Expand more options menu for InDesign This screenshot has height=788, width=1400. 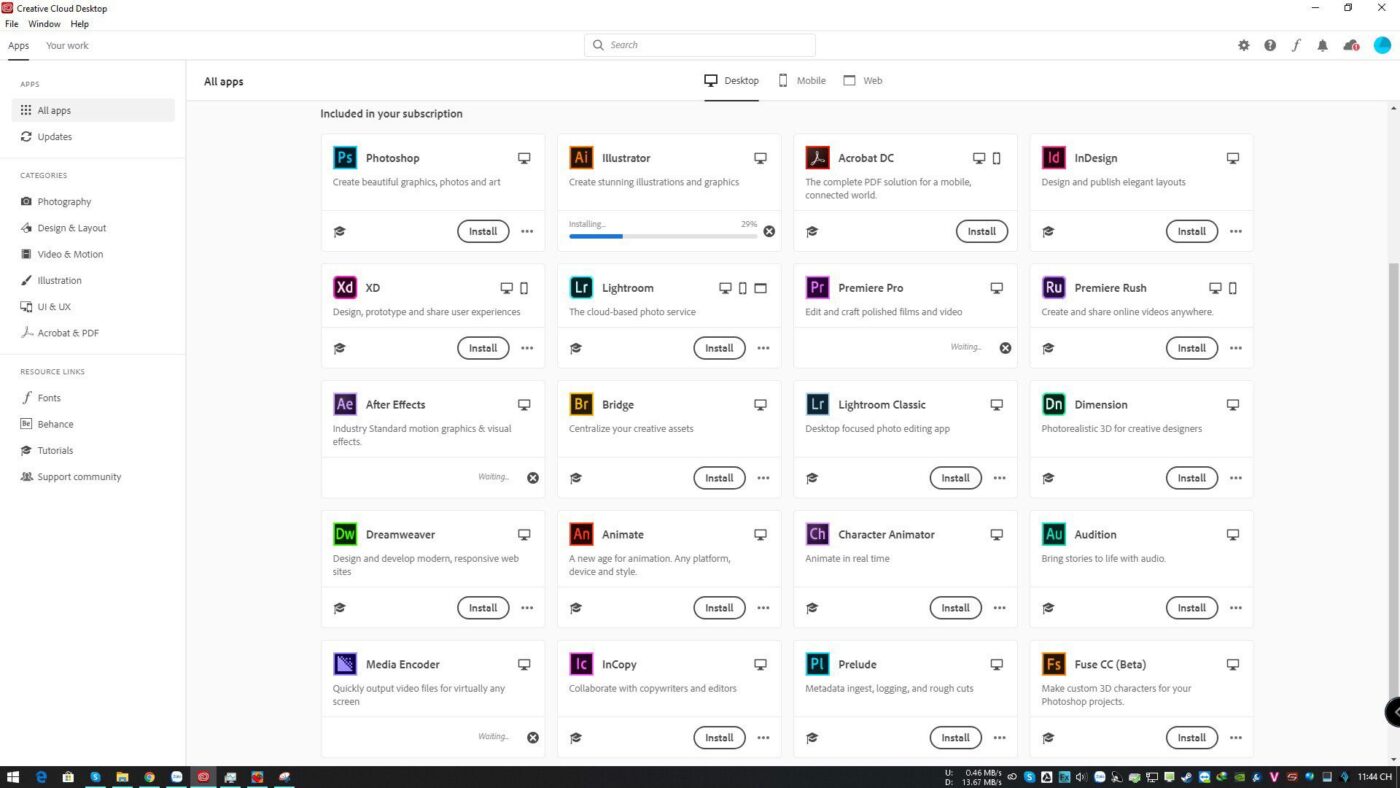1236,231
